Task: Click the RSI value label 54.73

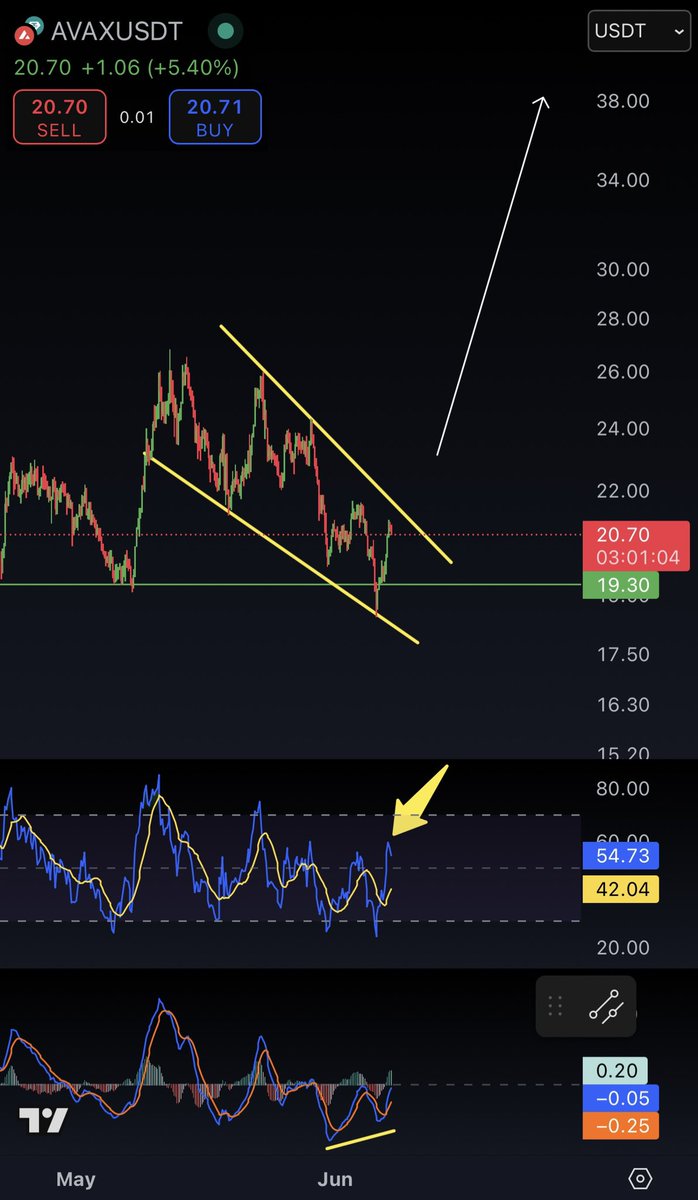Action: pyautogui.click(x=620, y=855)
